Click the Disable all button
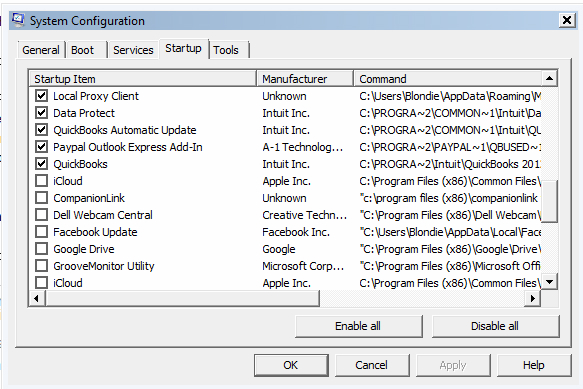The width and height of the screenshot is (583, 389). pos(495,326)
